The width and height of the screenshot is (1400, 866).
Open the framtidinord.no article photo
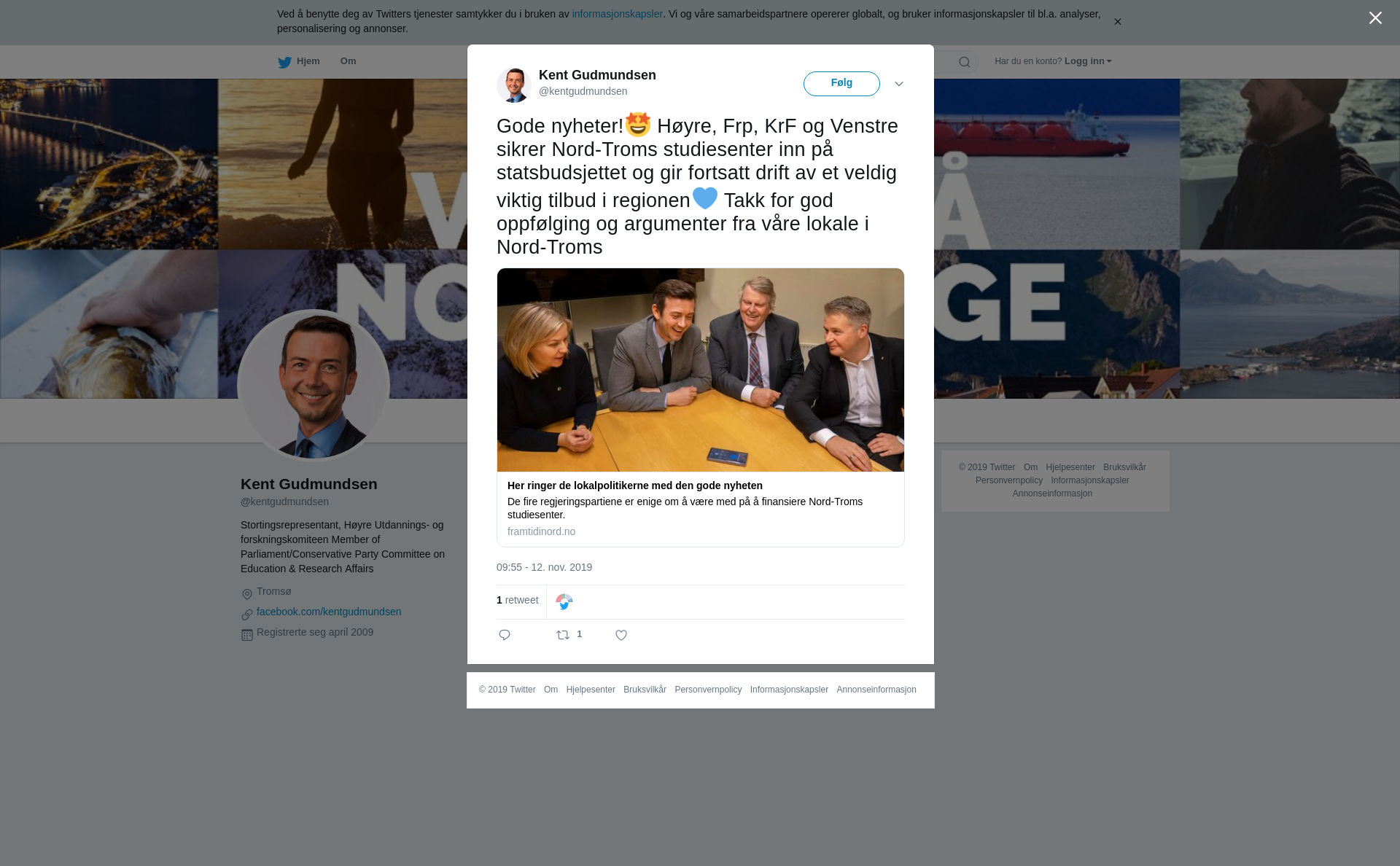701,370
